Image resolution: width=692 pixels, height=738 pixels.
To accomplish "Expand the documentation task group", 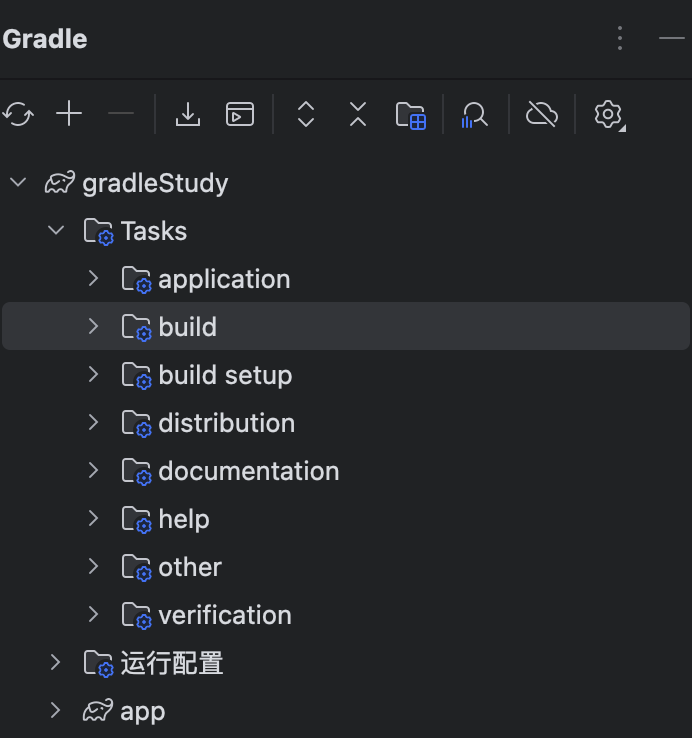I will pyautogui.click(x=94, y=470).
